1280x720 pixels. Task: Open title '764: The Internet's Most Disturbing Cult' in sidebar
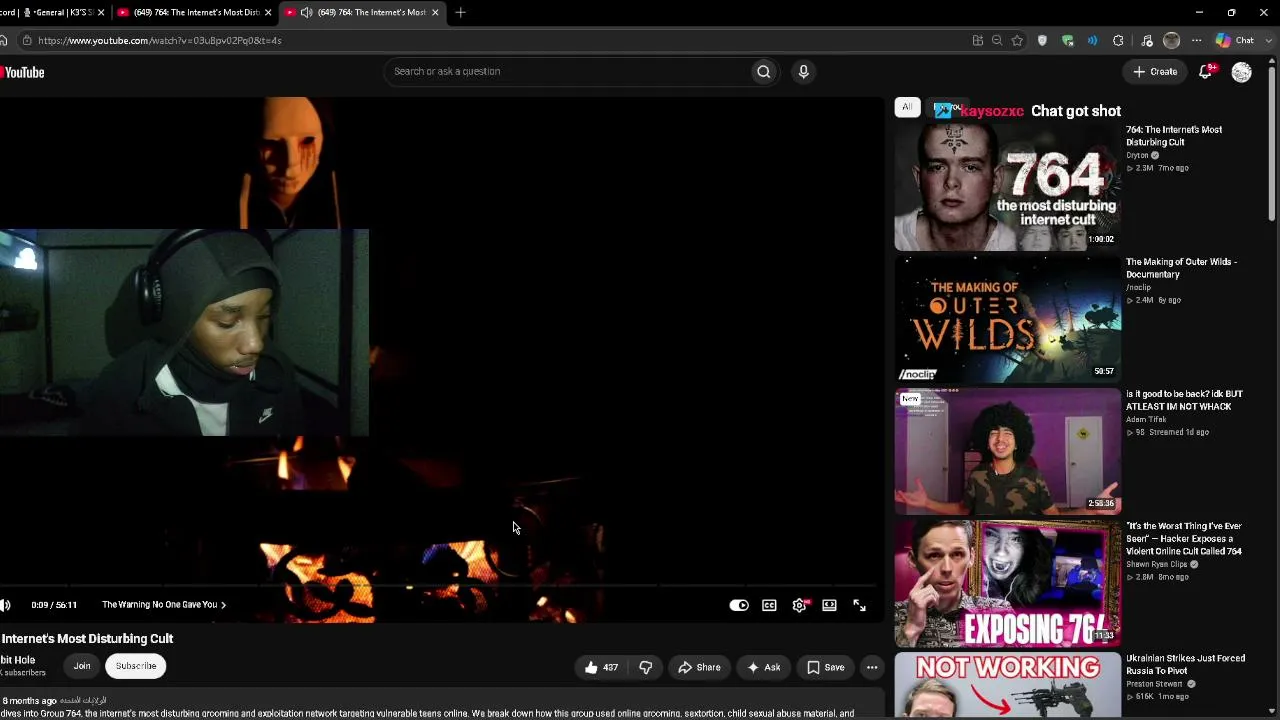pos(1174,136)
